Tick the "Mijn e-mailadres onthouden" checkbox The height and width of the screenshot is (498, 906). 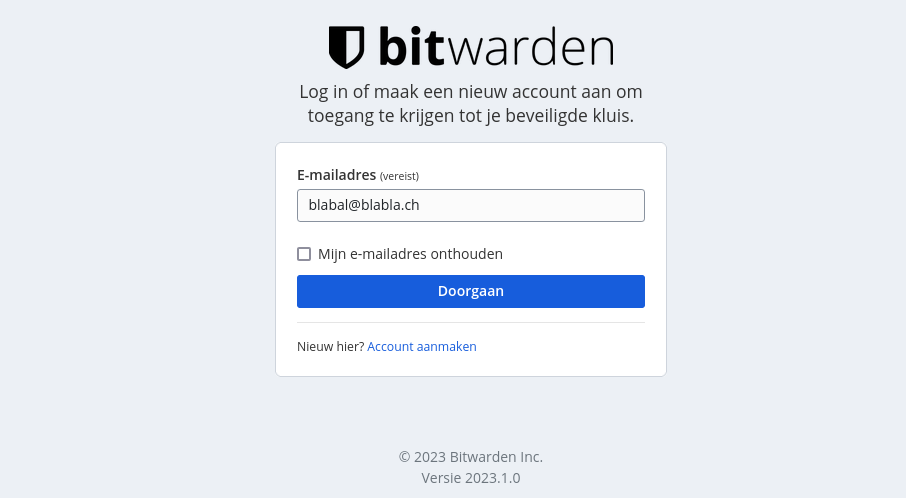tap(304, 254)
